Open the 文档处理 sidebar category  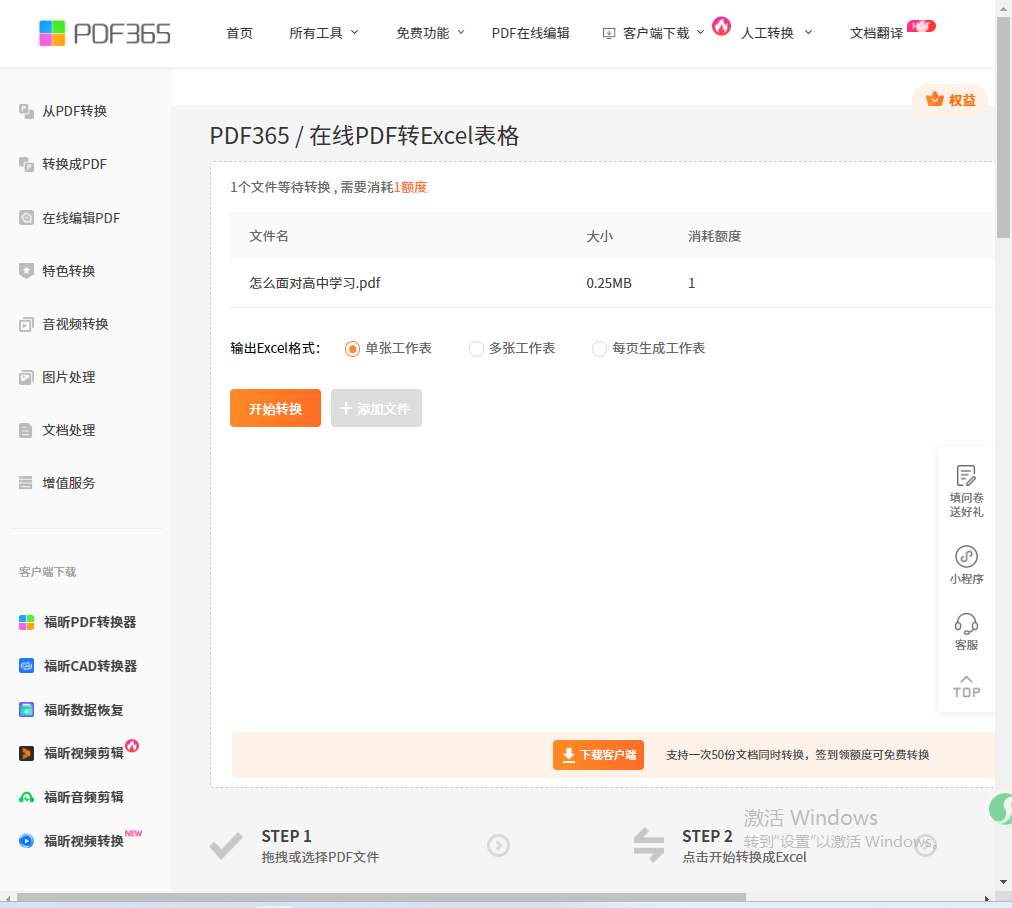pyautogui.click(x=69, y=430)
